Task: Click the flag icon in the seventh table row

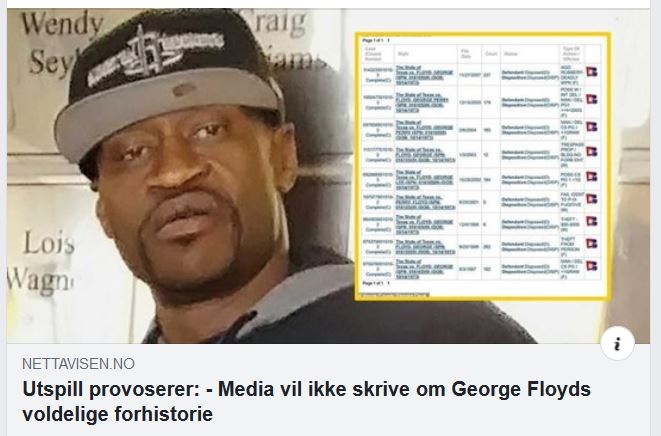Action: pos(591,221)
